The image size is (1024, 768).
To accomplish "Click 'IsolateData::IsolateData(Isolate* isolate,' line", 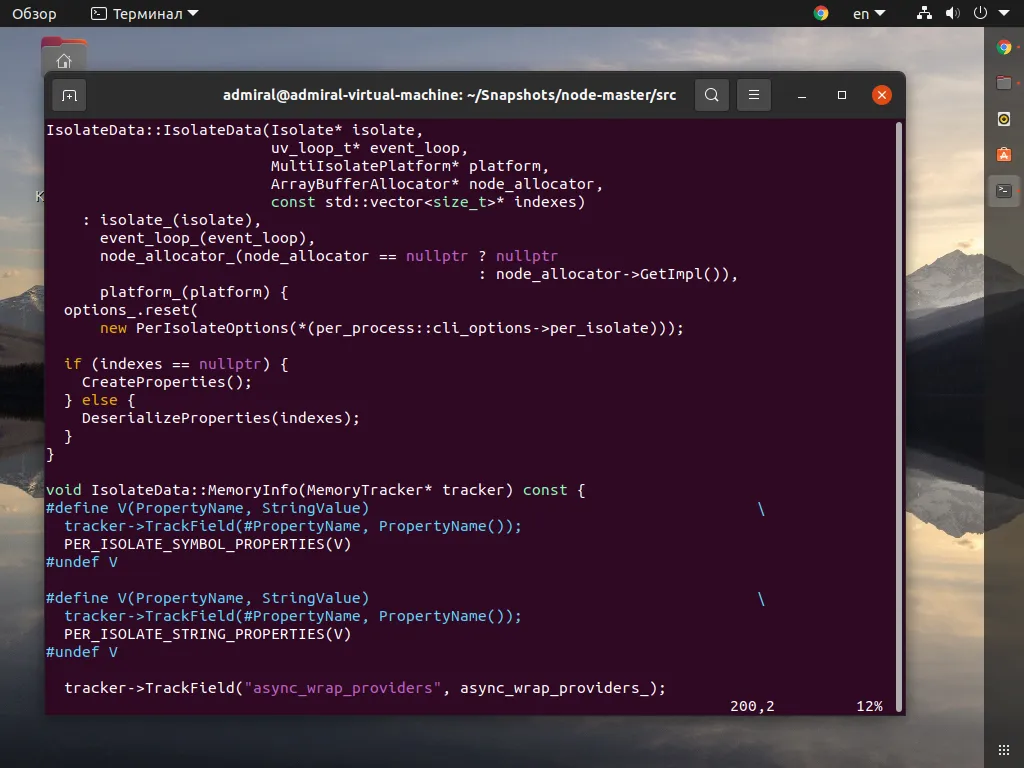I will [235, 130].
